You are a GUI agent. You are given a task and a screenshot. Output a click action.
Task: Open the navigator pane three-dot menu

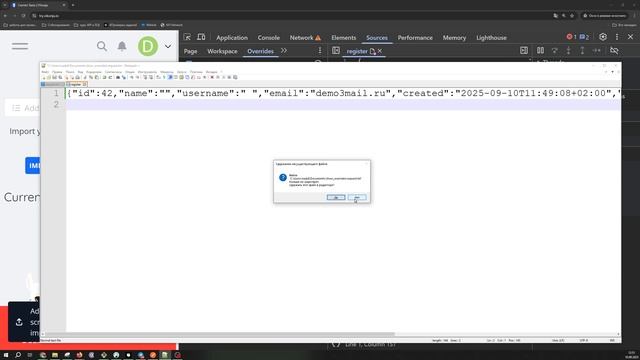[x=320, y=51]
